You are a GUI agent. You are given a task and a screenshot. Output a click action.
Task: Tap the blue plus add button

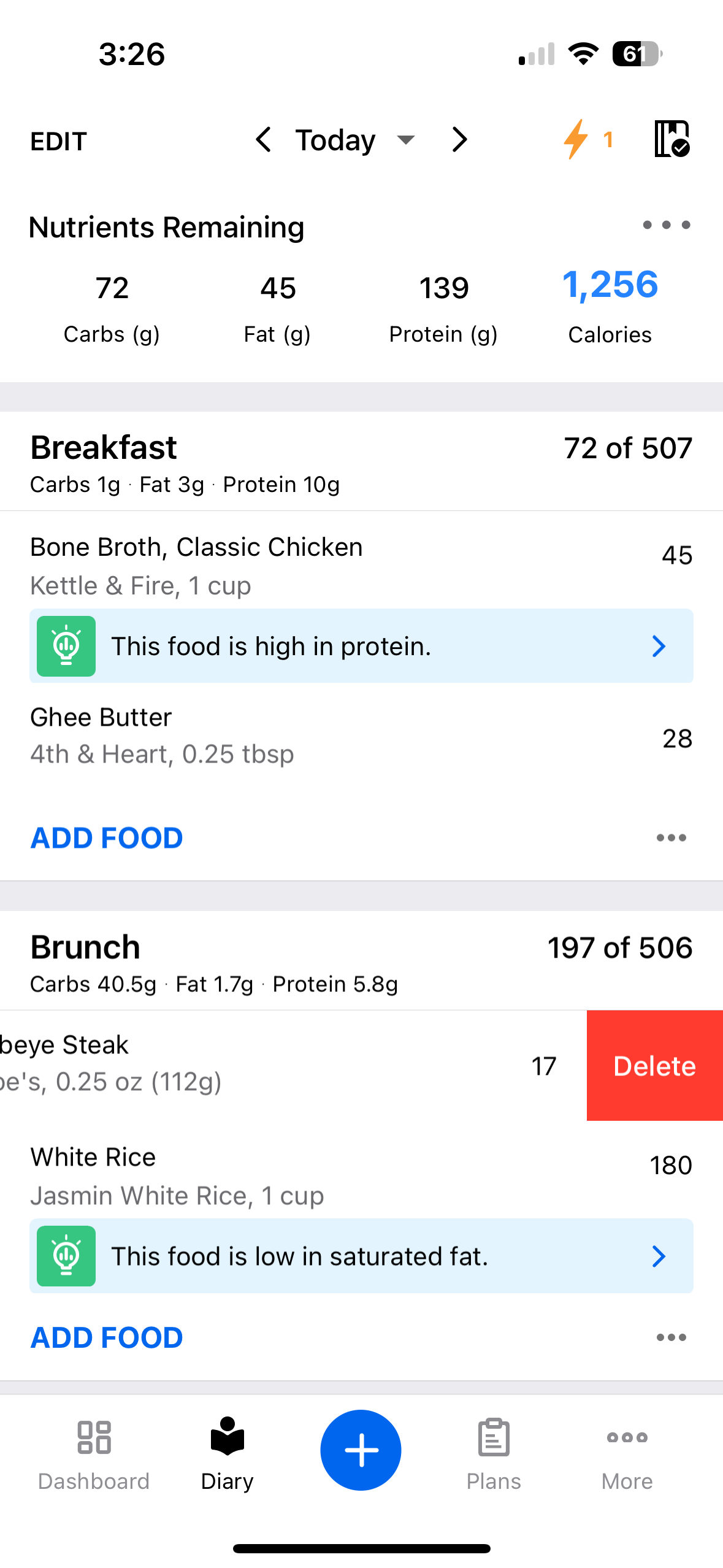tap(361, 1450)
